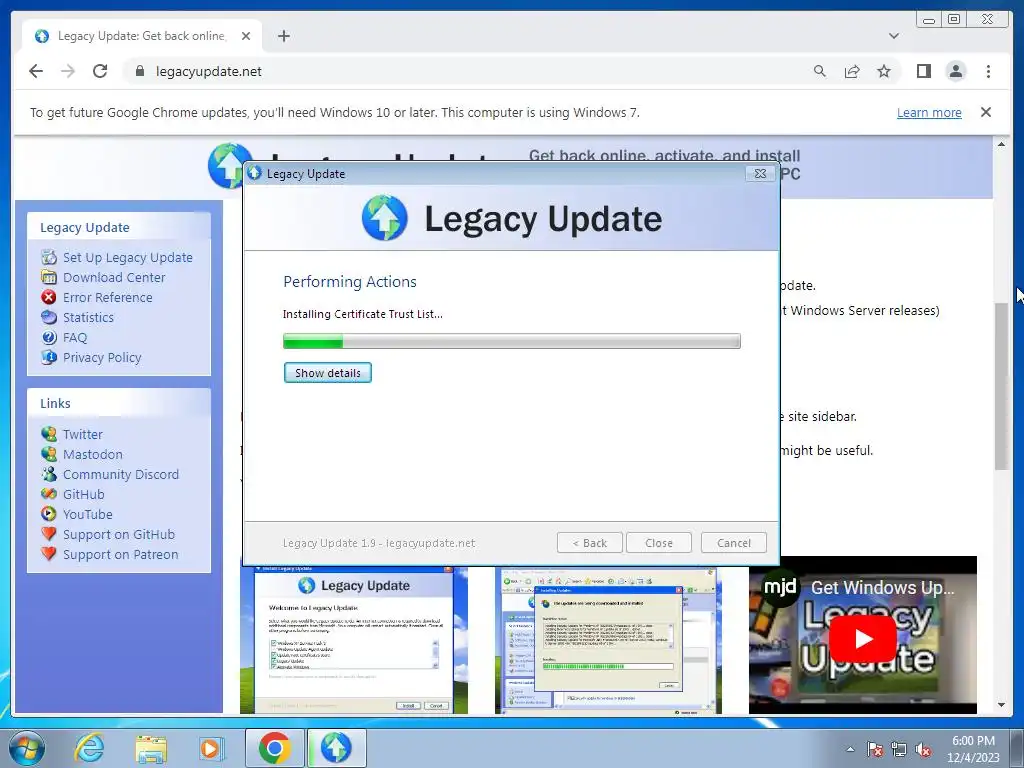The height and width of the screenshot is (768, 1024).
Task: Open the Learn more link in info bar
Action: [x=929, y=112]
